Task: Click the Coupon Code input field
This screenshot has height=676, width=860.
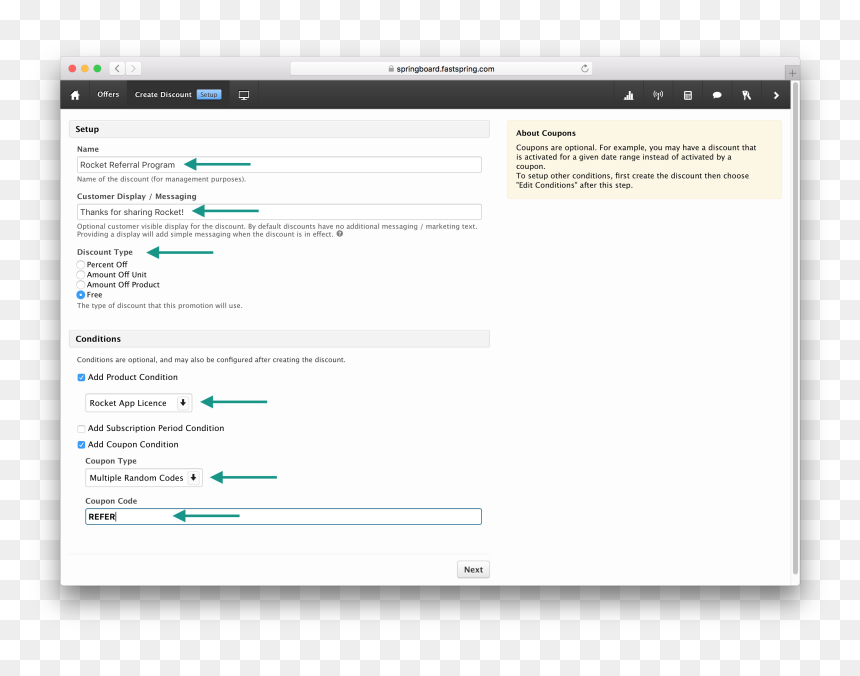Action: tap(283, 516)
